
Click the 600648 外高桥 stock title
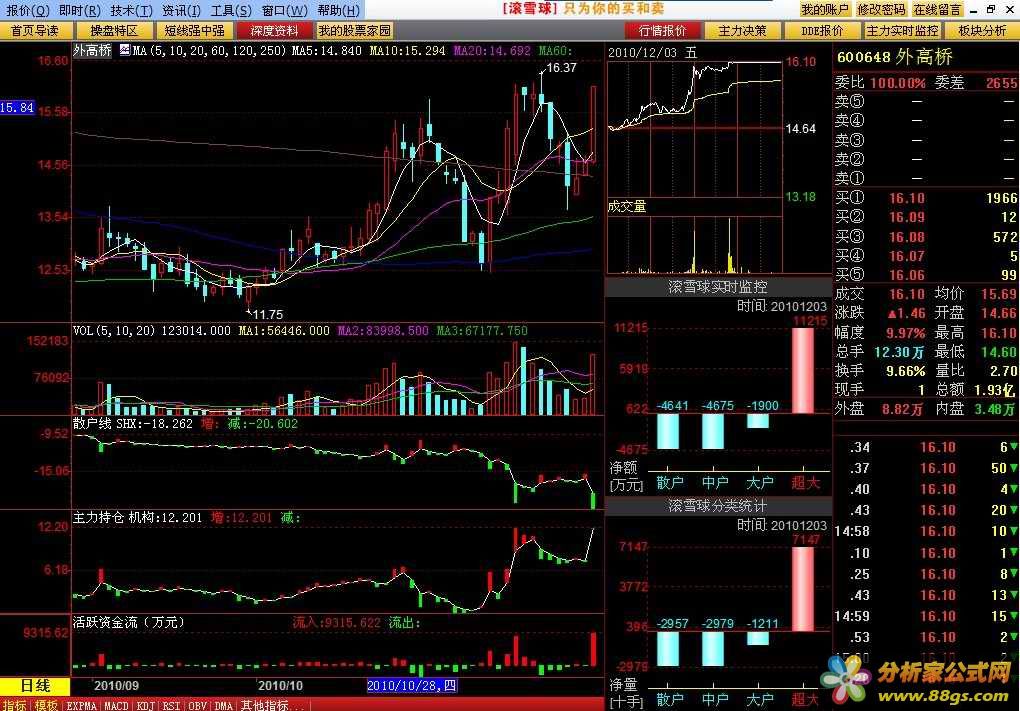895,57
